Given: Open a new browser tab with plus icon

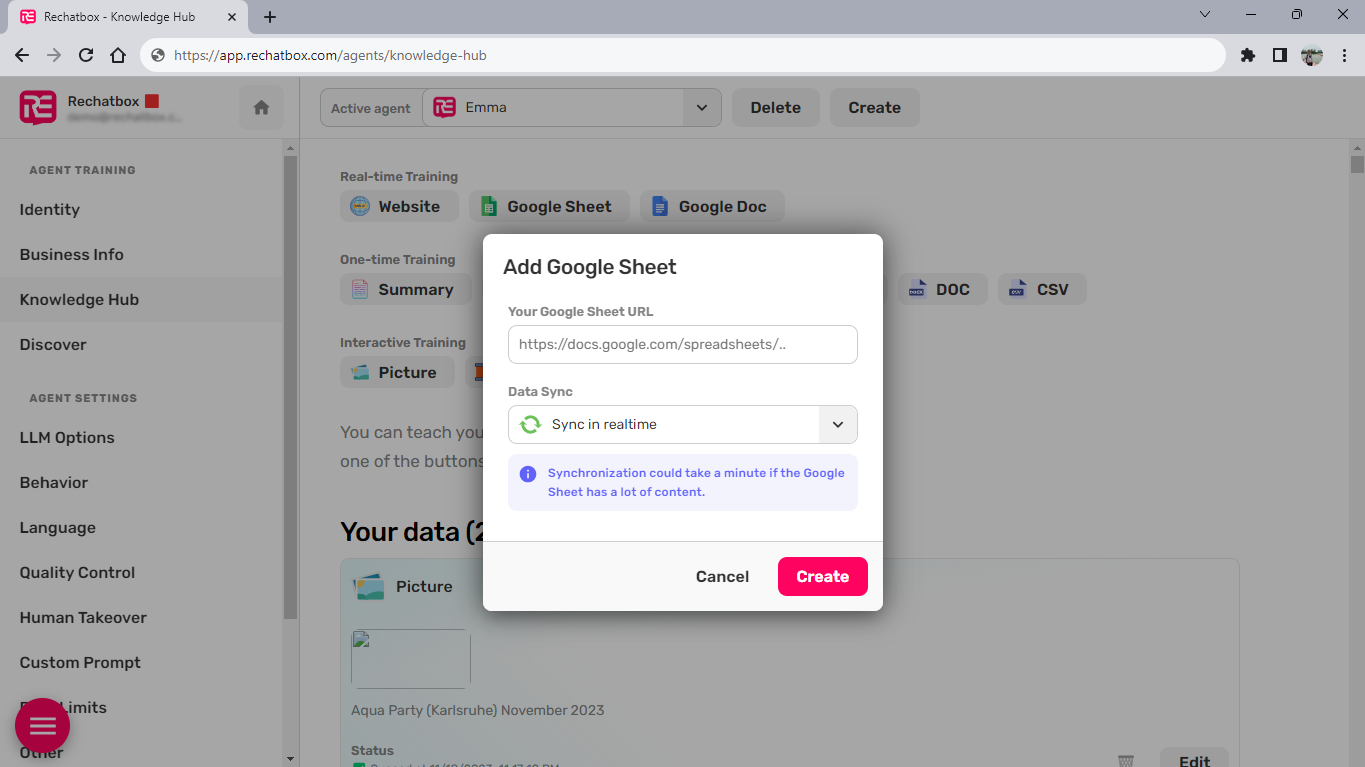Looking at the screenshot, I should (x=270, y=17).
